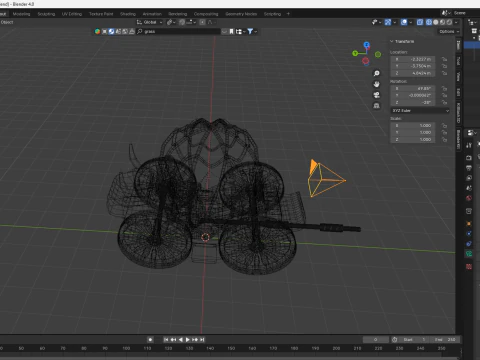Click the Rotation Z value field
Image resolution: width=480 pixels, height=360 pixels.
tap(413, 102)
